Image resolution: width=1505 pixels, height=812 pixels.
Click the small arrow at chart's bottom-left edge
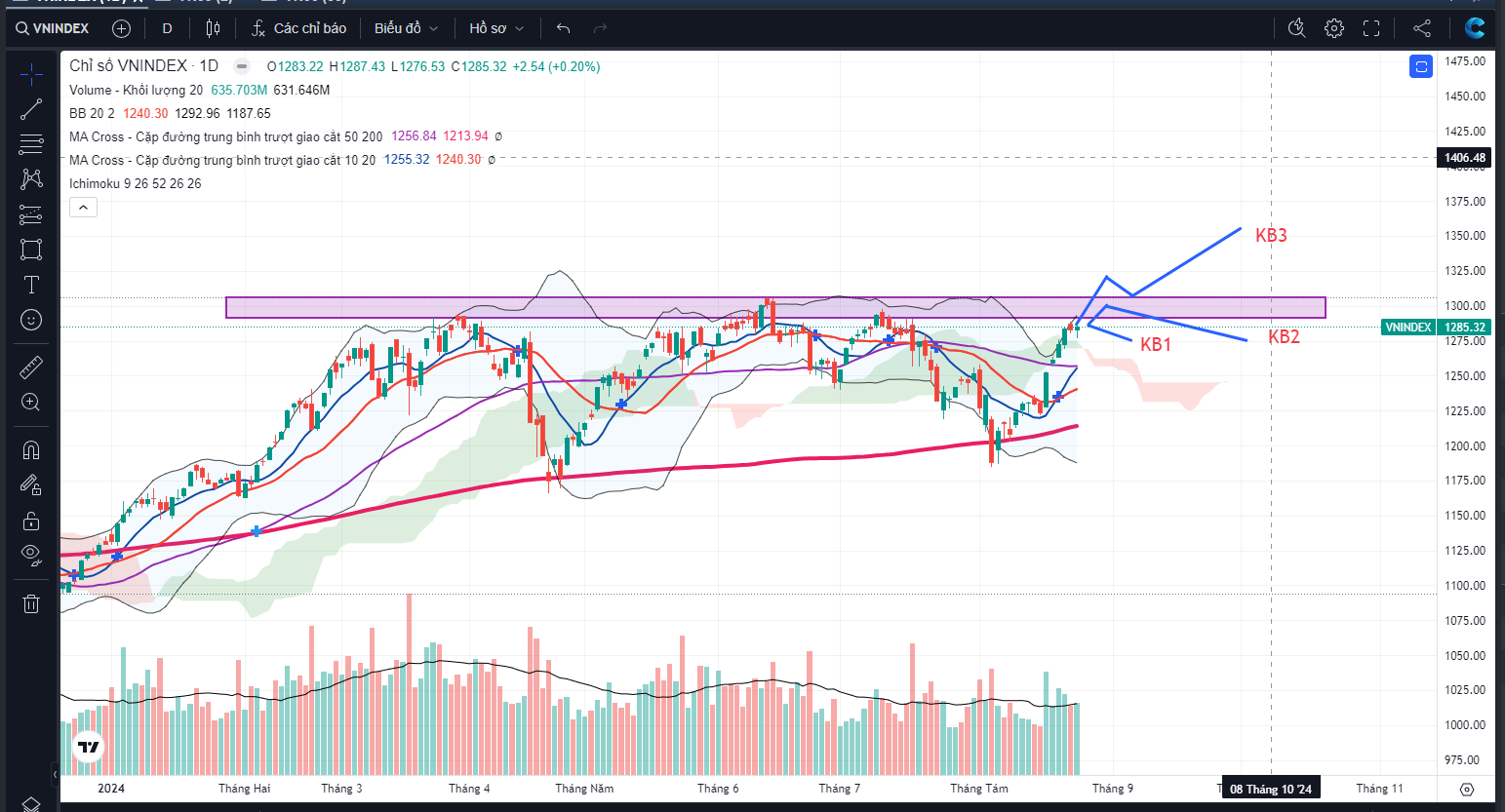[x=55, y=775]
